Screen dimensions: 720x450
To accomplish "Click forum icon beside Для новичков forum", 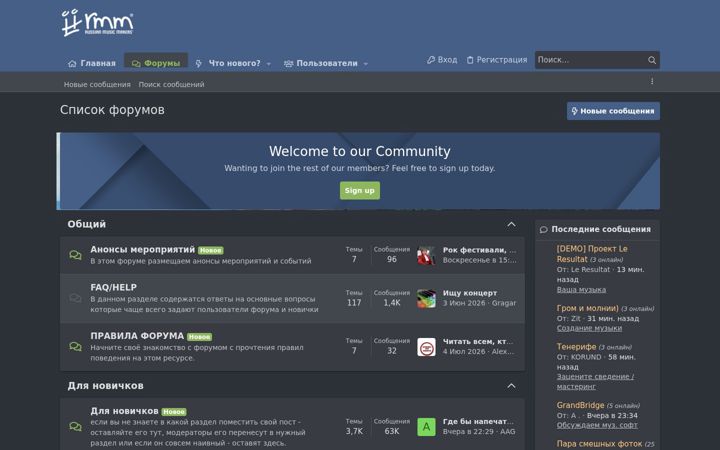I will click(x=75, y=427).
